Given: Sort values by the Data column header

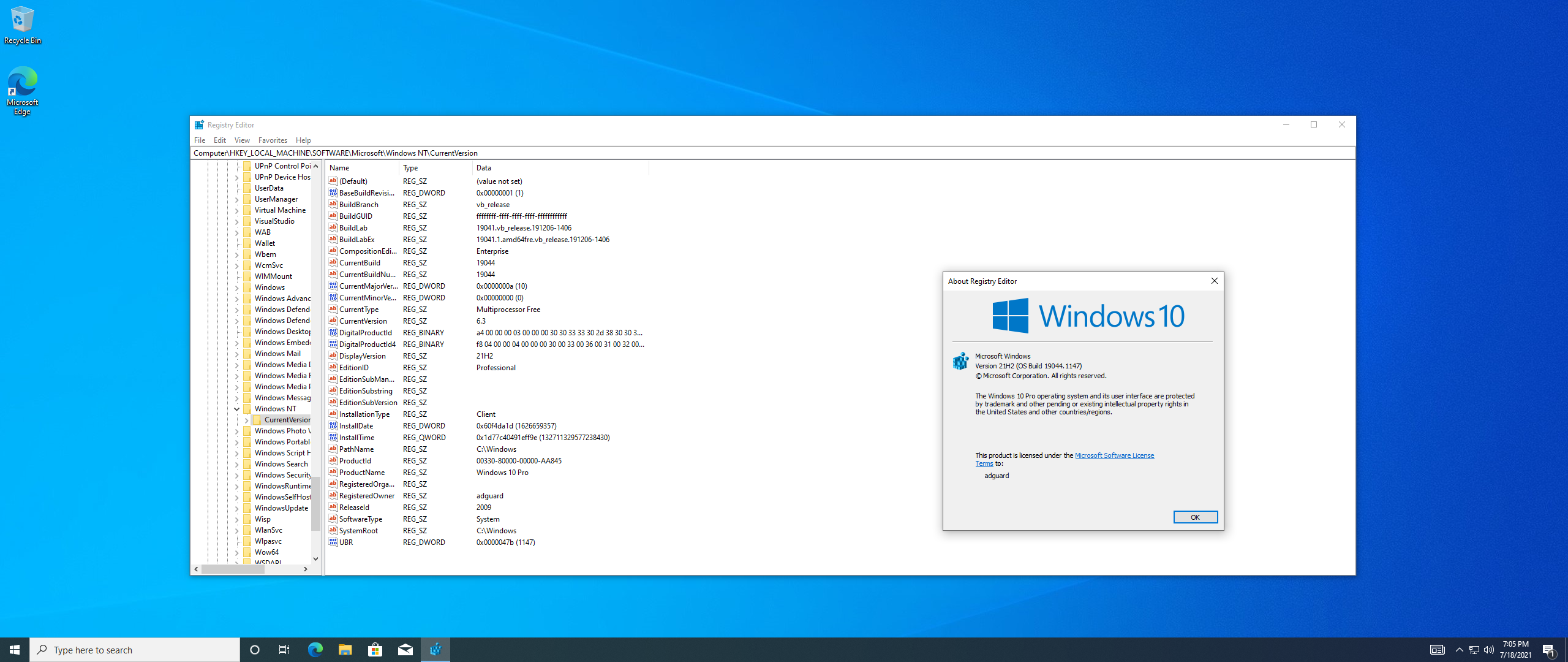Looking at the screenshot, I should (x=560, y=168).
